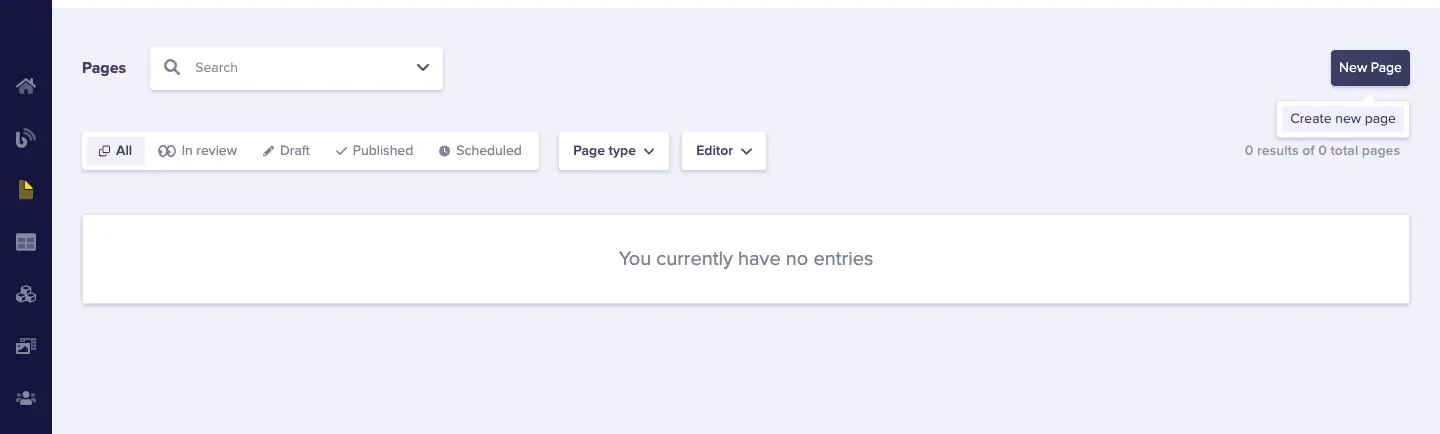Screen dimensions: 1440x434
Task: Open the Editor filter dropdown
Action: [x=723, y=151]
